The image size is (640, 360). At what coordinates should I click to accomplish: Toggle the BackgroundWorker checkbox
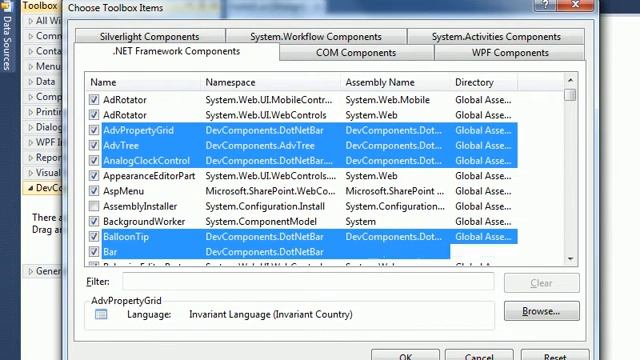pos(94,221)
